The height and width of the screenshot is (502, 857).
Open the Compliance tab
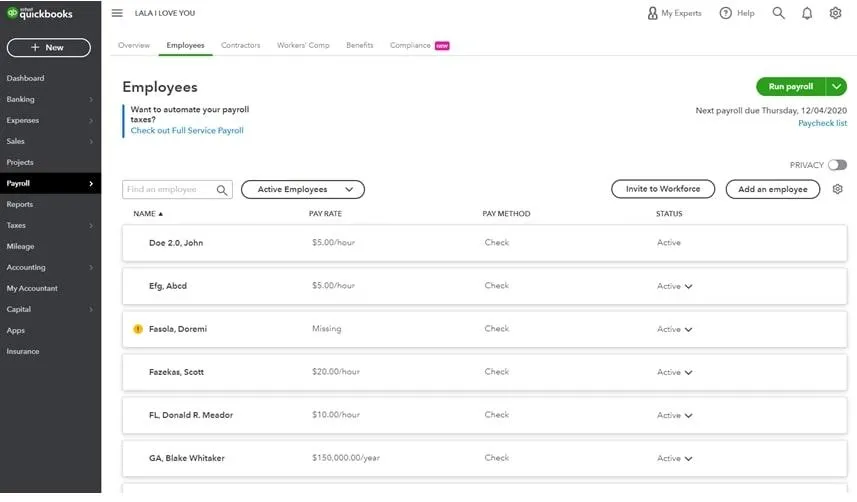point(410,45)
